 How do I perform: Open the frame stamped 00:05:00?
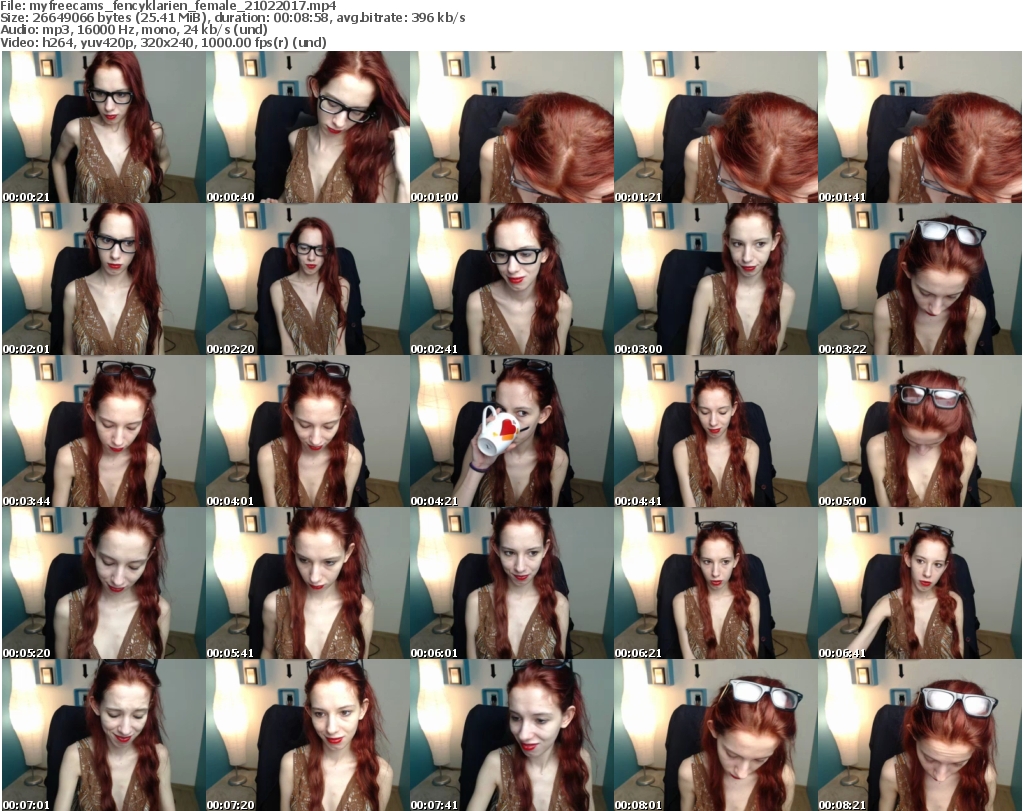pyautogui.click(x=920, y=432)
